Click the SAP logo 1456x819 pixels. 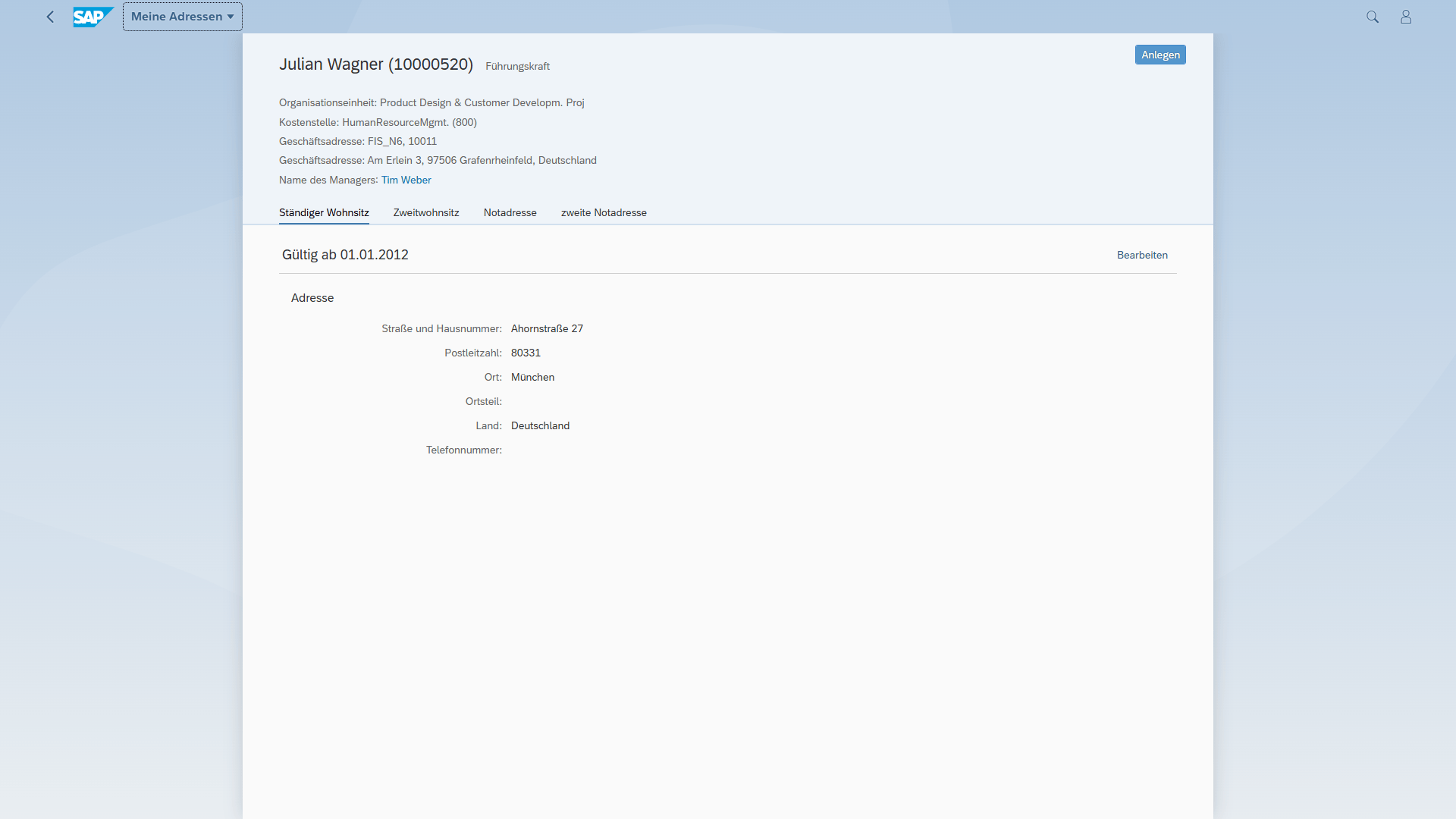pyautogui.click(x=93, y=17)
